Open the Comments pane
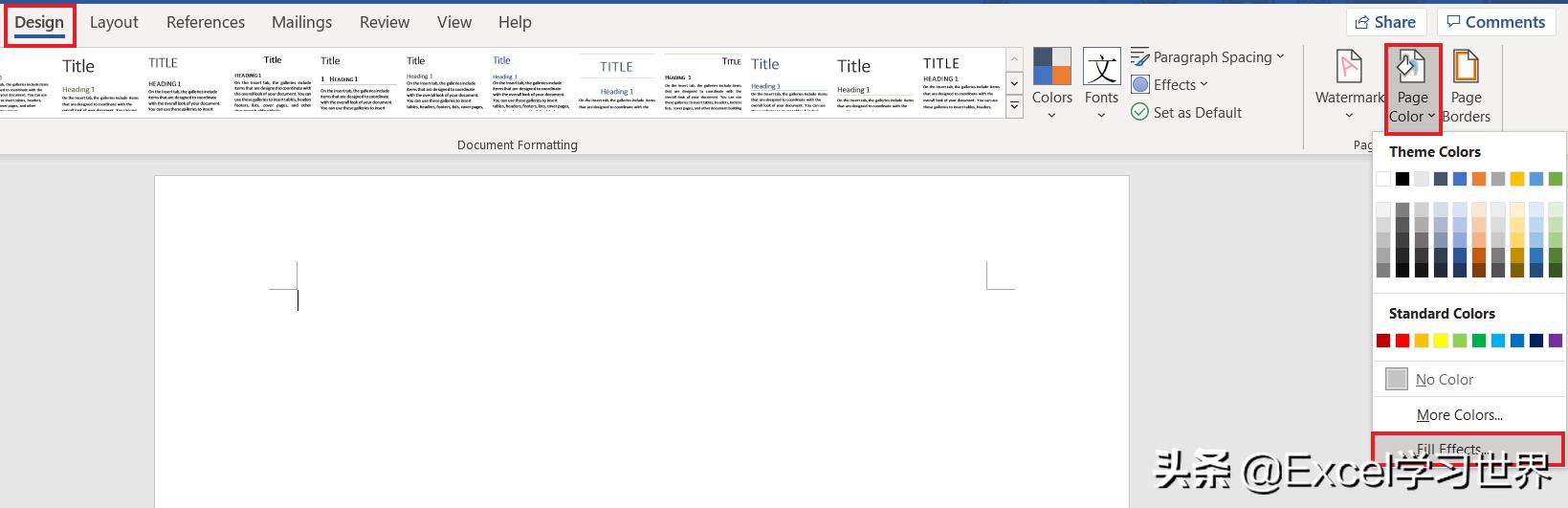The height and width of the screenshot is (508, 1568). point(1496,22)
